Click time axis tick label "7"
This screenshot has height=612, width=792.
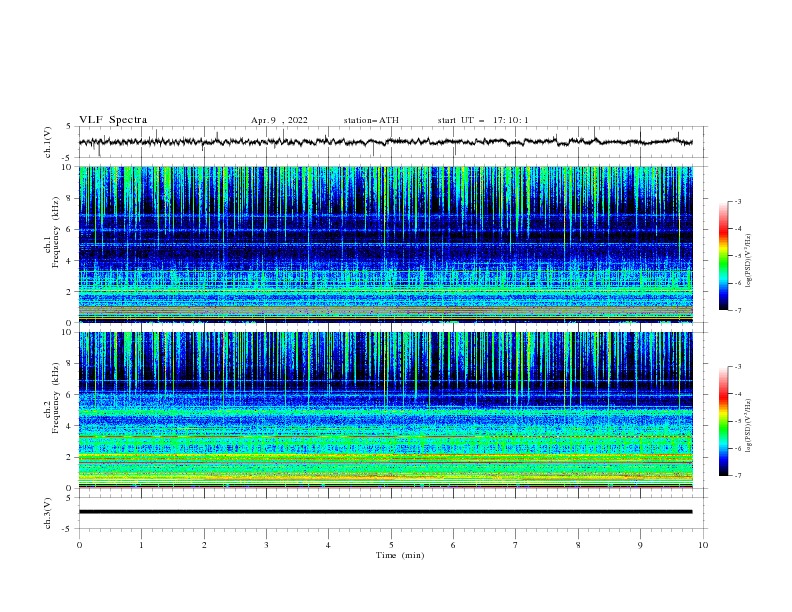click(x=516, y=545)
